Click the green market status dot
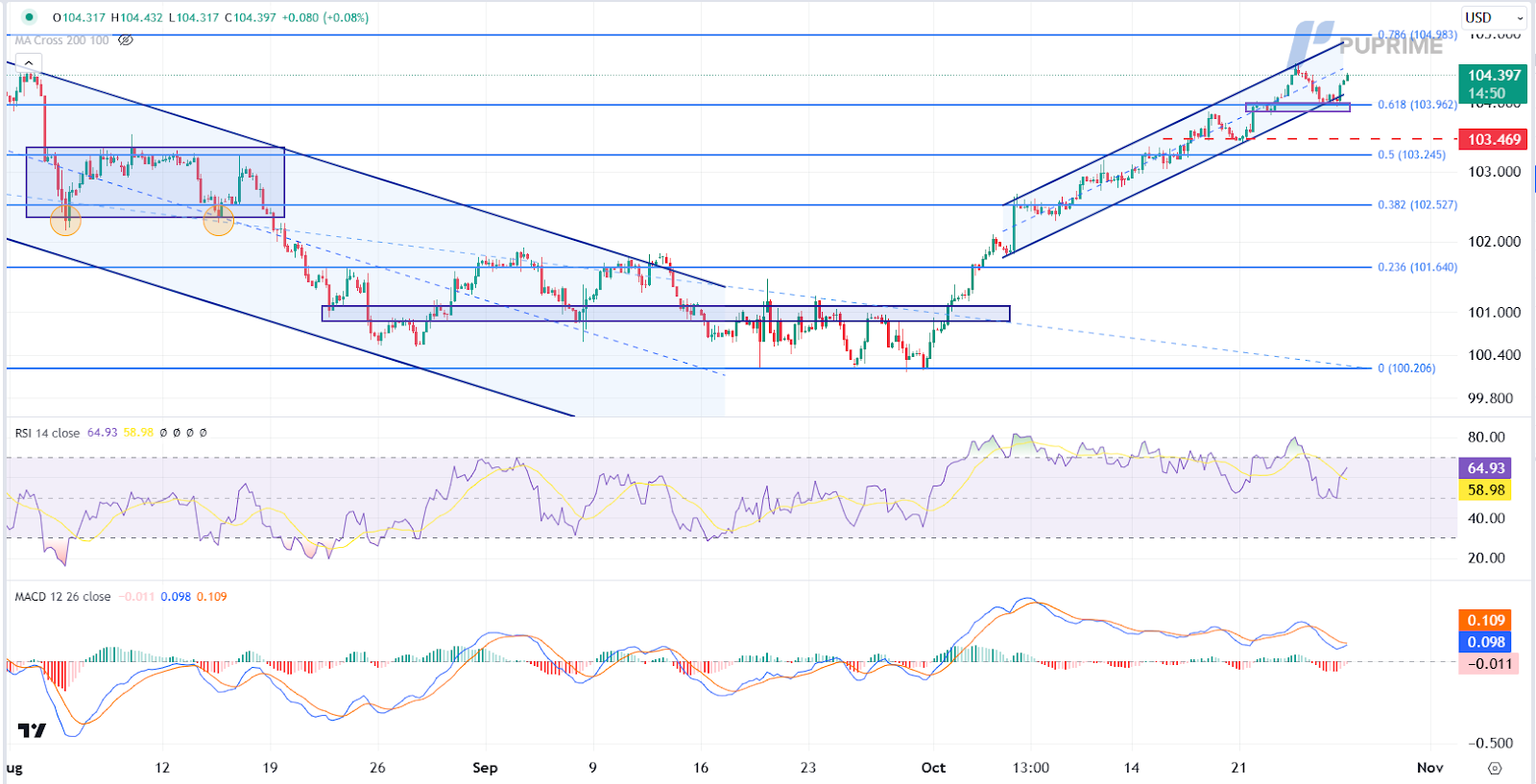This screenshot has width=1536, height=784. coord(29,17)
